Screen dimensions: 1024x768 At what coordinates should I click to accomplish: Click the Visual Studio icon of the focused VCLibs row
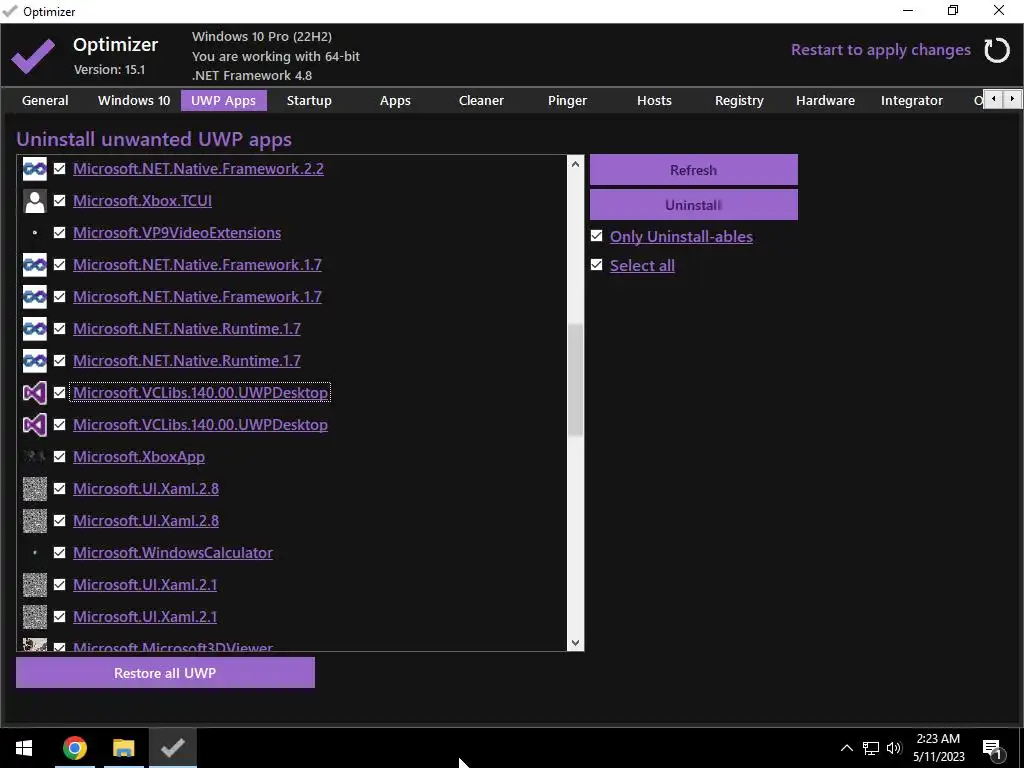(x=35, y=392)
